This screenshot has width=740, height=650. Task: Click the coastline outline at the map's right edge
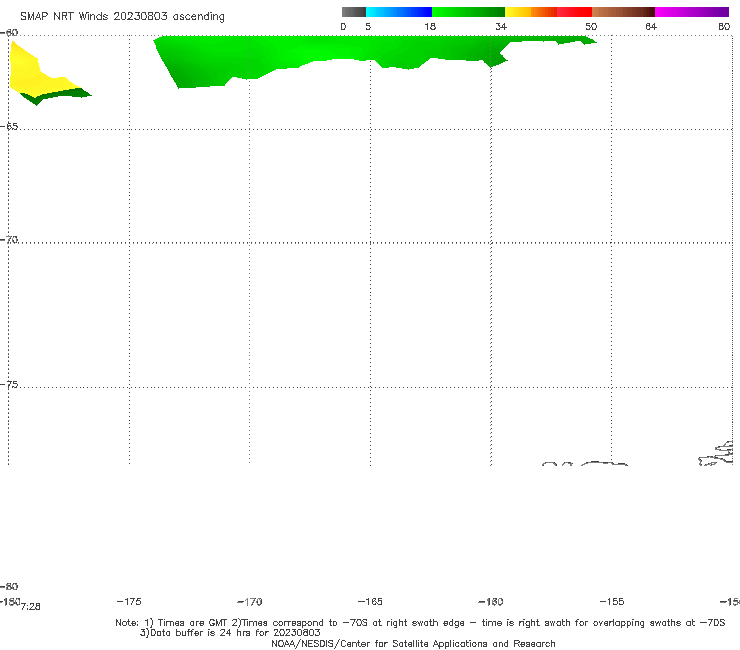point(716,454)
